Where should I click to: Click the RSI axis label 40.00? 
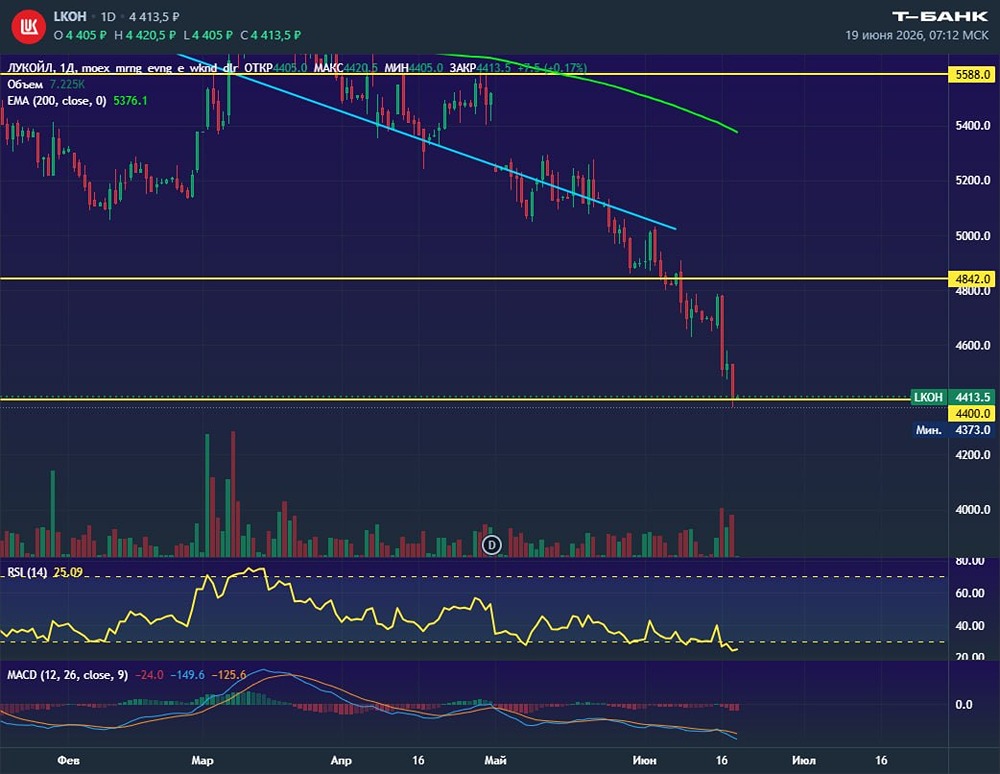pos(970,626)
